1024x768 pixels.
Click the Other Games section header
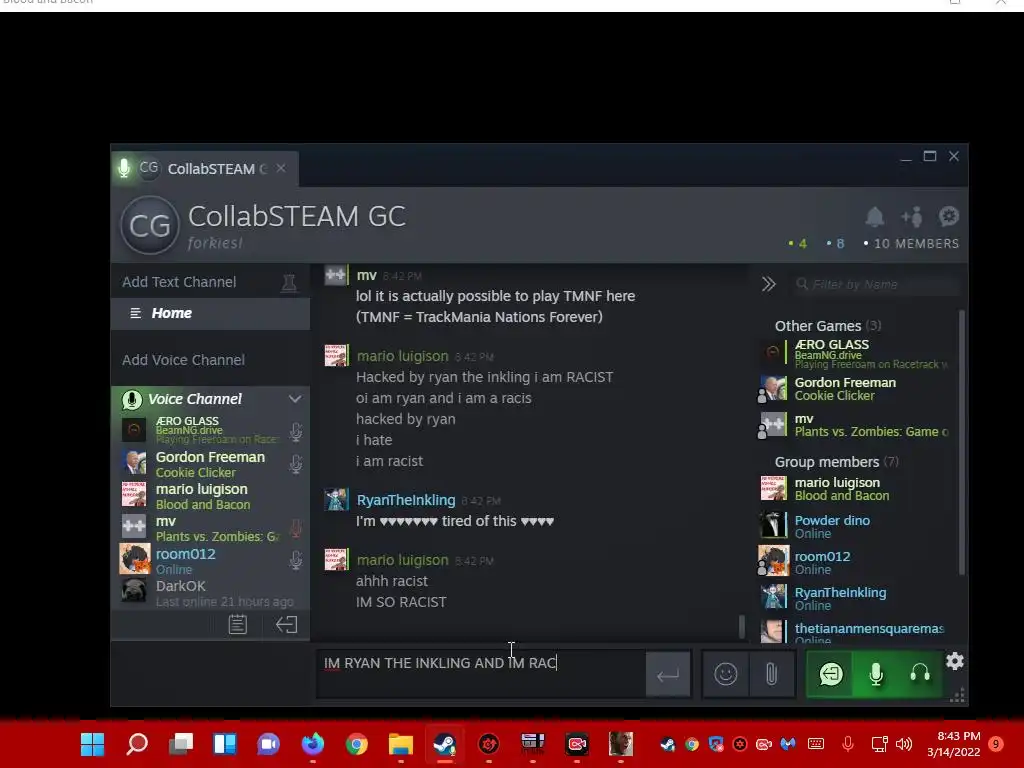(x=827, y=326)
